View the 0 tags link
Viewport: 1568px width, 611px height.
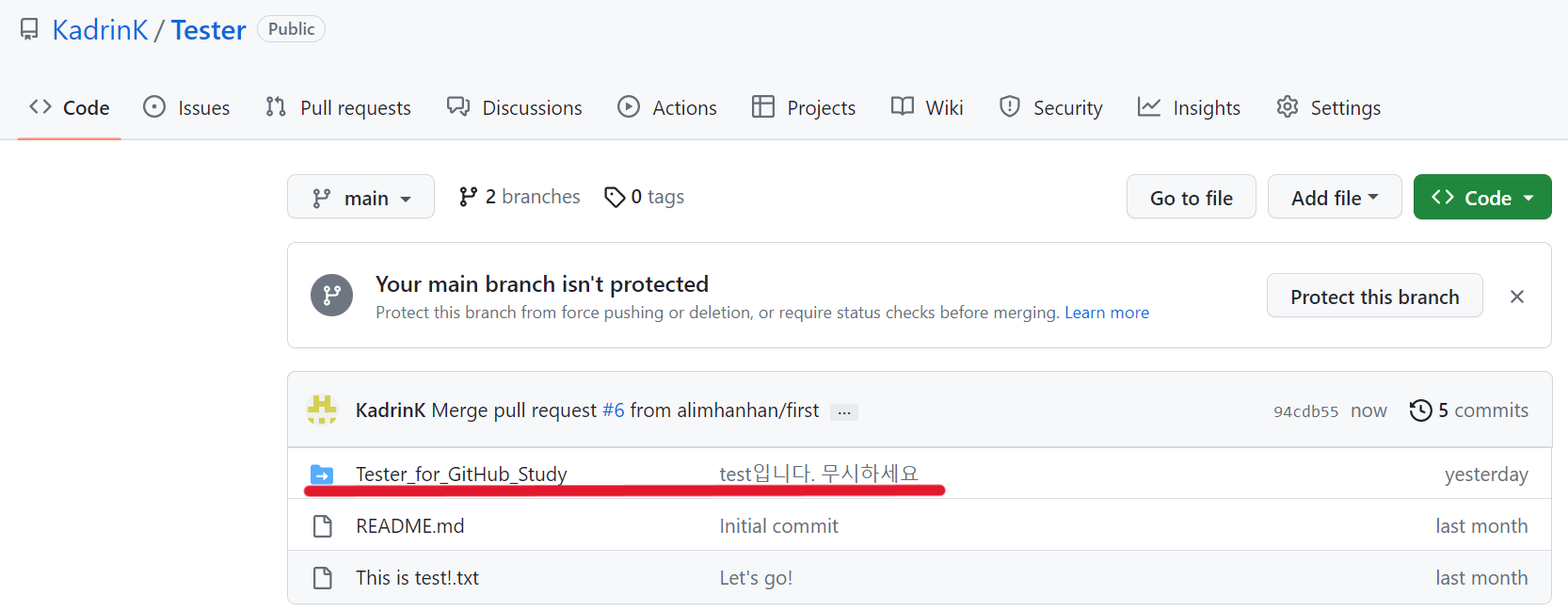644,197
